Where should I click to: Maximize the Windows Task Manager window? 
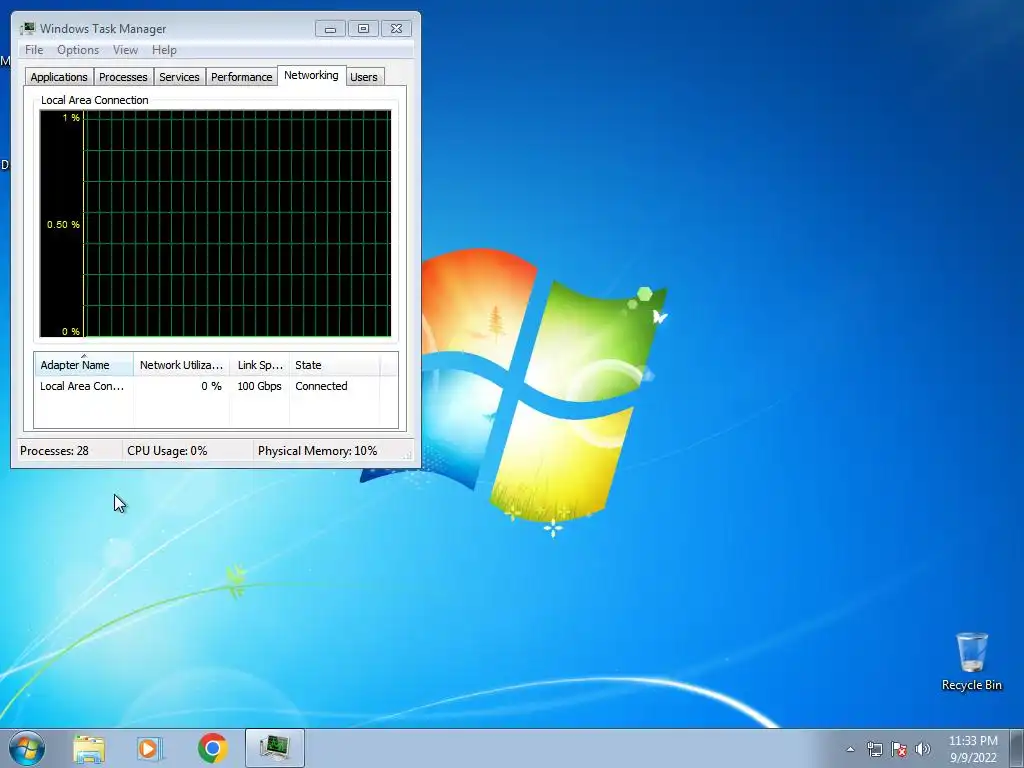tap(363, 29)
